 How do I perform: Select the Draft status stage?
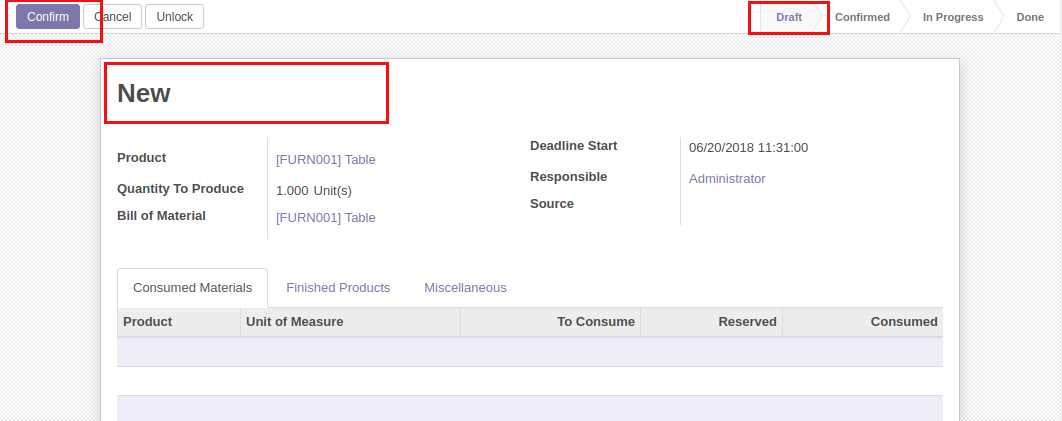(x=788, y=17)
